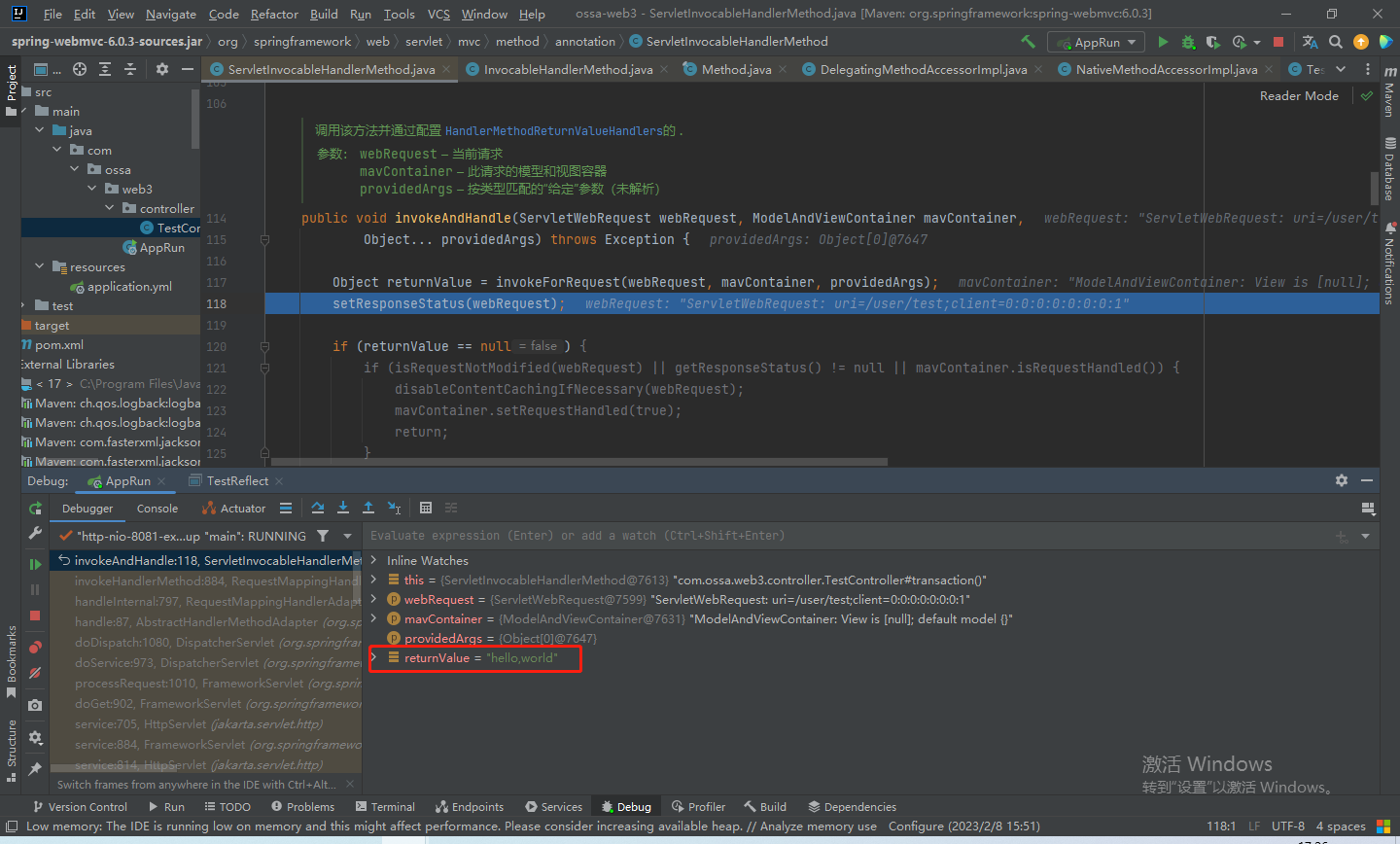The image size is (1400, 844).
Task: Expand all in Project tool window
Action: 105,69
